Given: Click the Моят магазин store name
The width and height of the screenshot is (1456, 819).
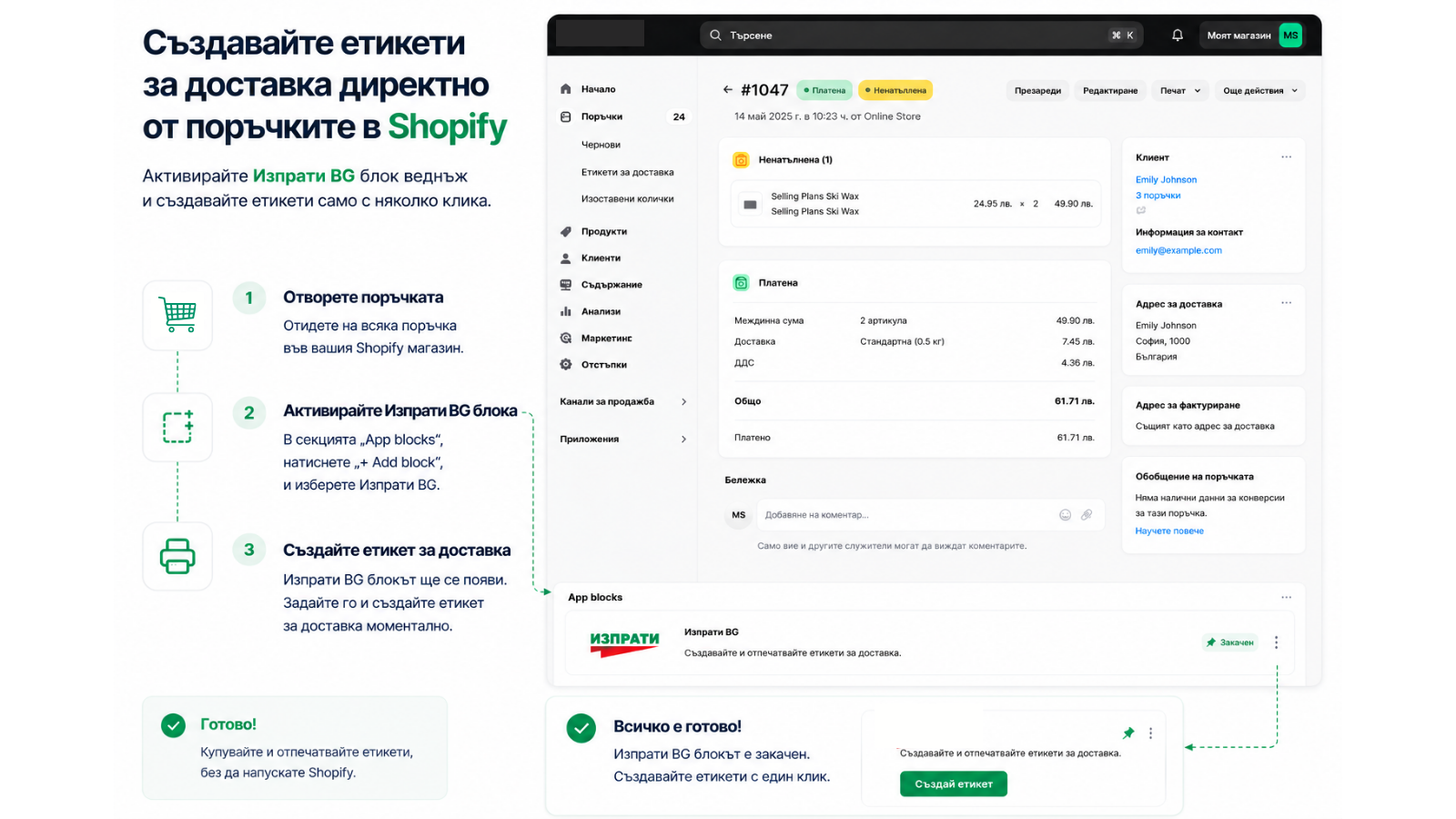Looking at the screenshot, I should [x=1239, y=35].
